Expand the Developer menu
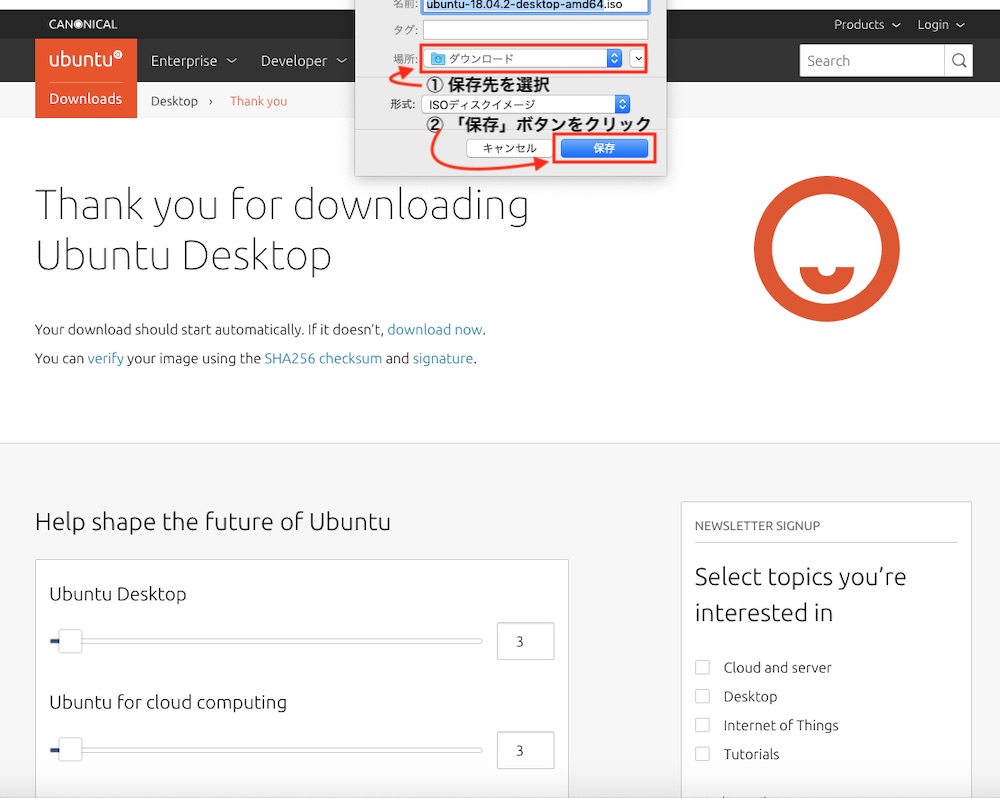The height and width of the screenshot is (798, 1000). coord(304,61)
